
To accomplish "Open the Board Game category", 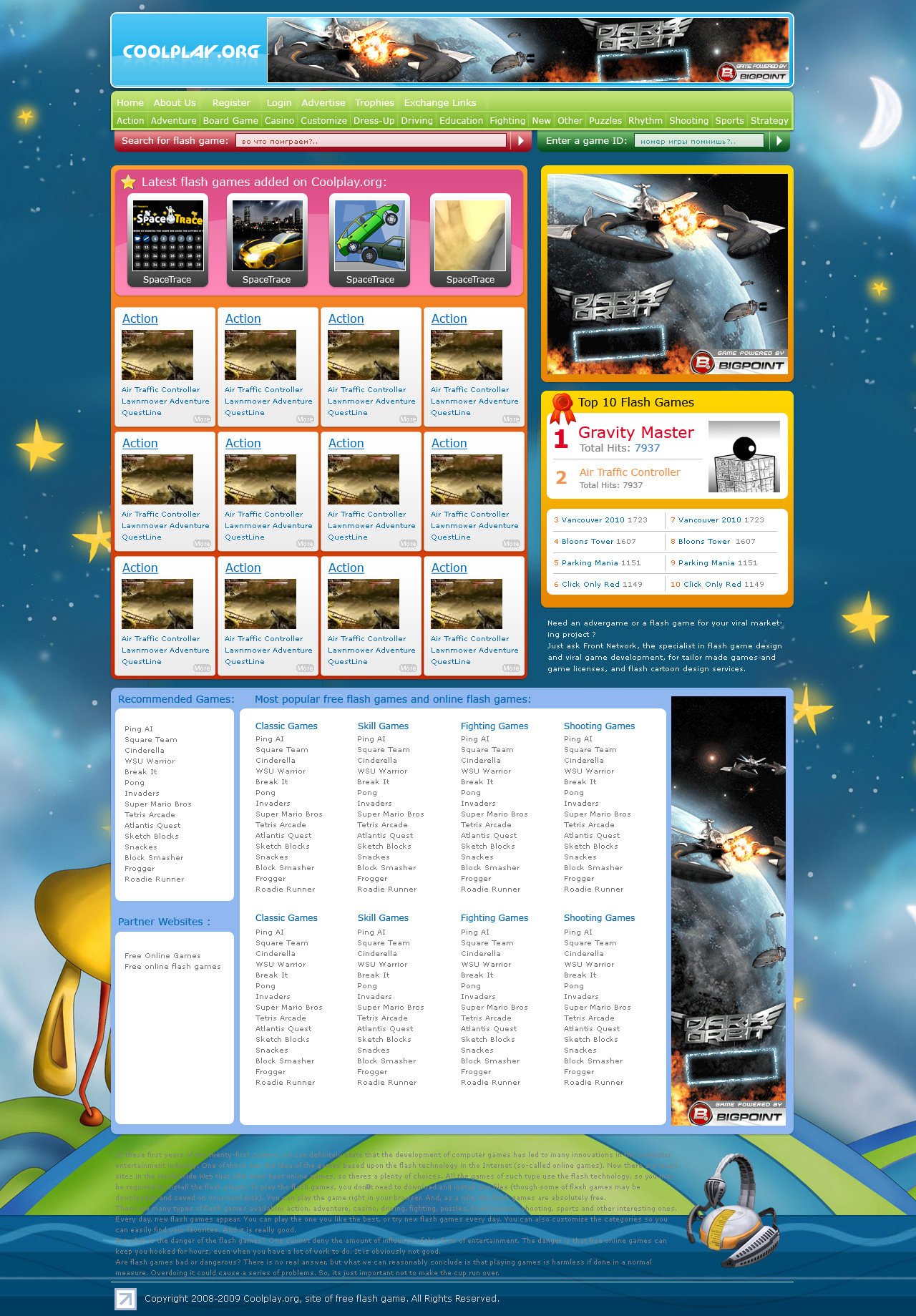I will click(230, 121).
